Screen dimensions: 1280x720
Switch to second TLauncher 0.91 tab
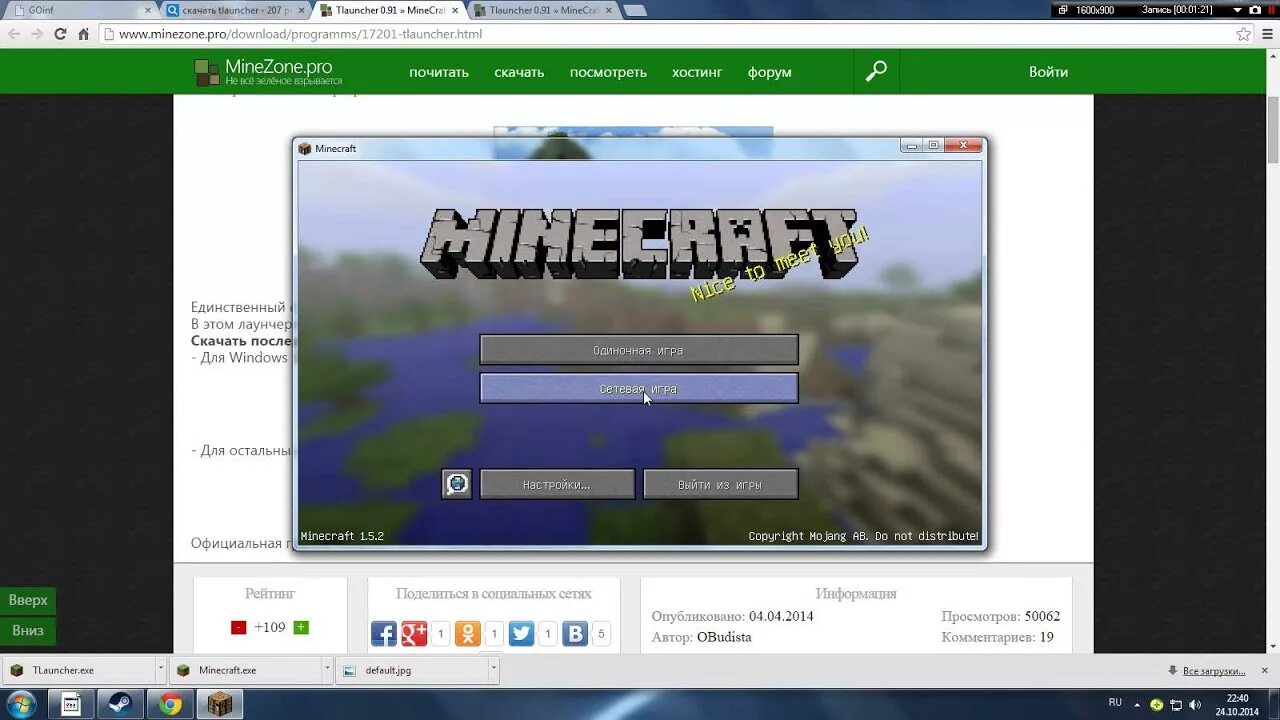pyautogui.click(x=543, y=10)
